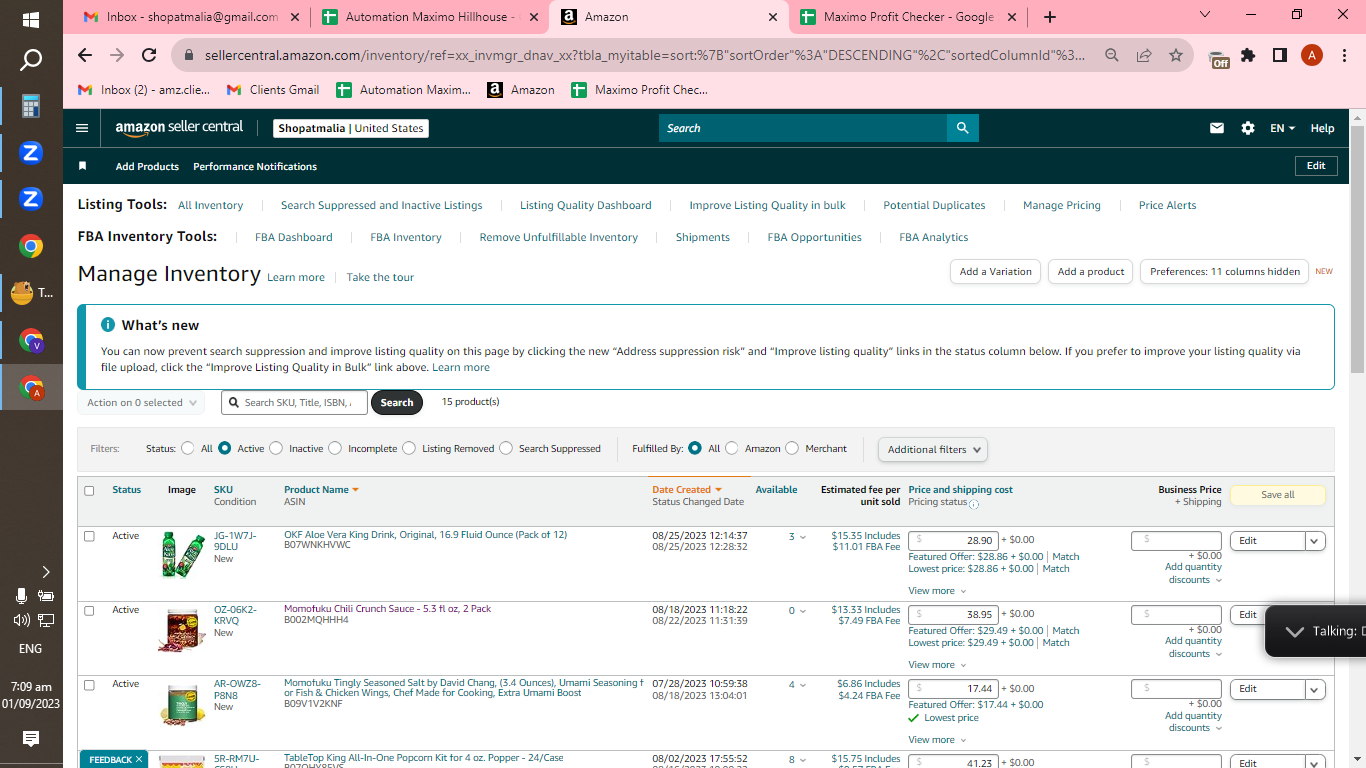Open the Seller Central messages mail icon

(x=1217, y=128)
